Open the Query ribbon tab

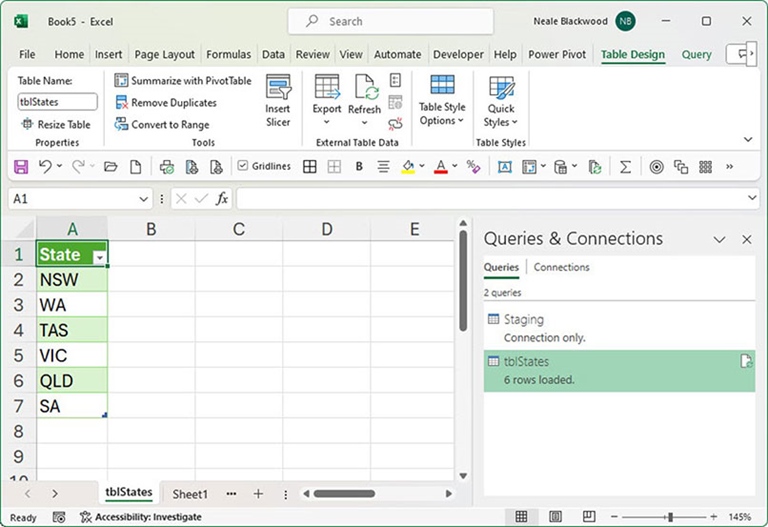(x=696, y=54)
